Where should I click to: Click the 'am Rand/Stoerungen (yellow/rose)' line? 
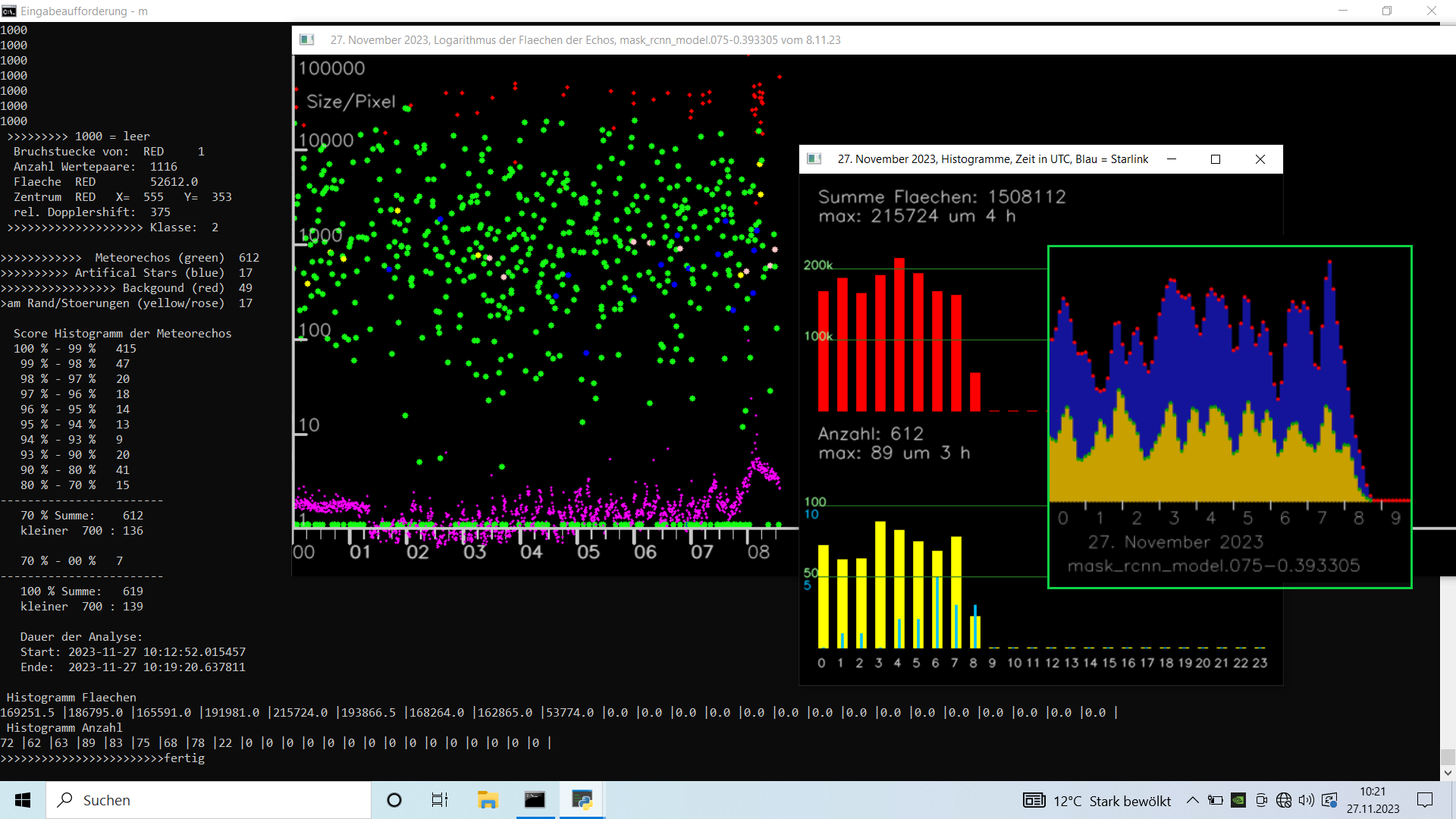pyautogui.click(x=127, y=303)
